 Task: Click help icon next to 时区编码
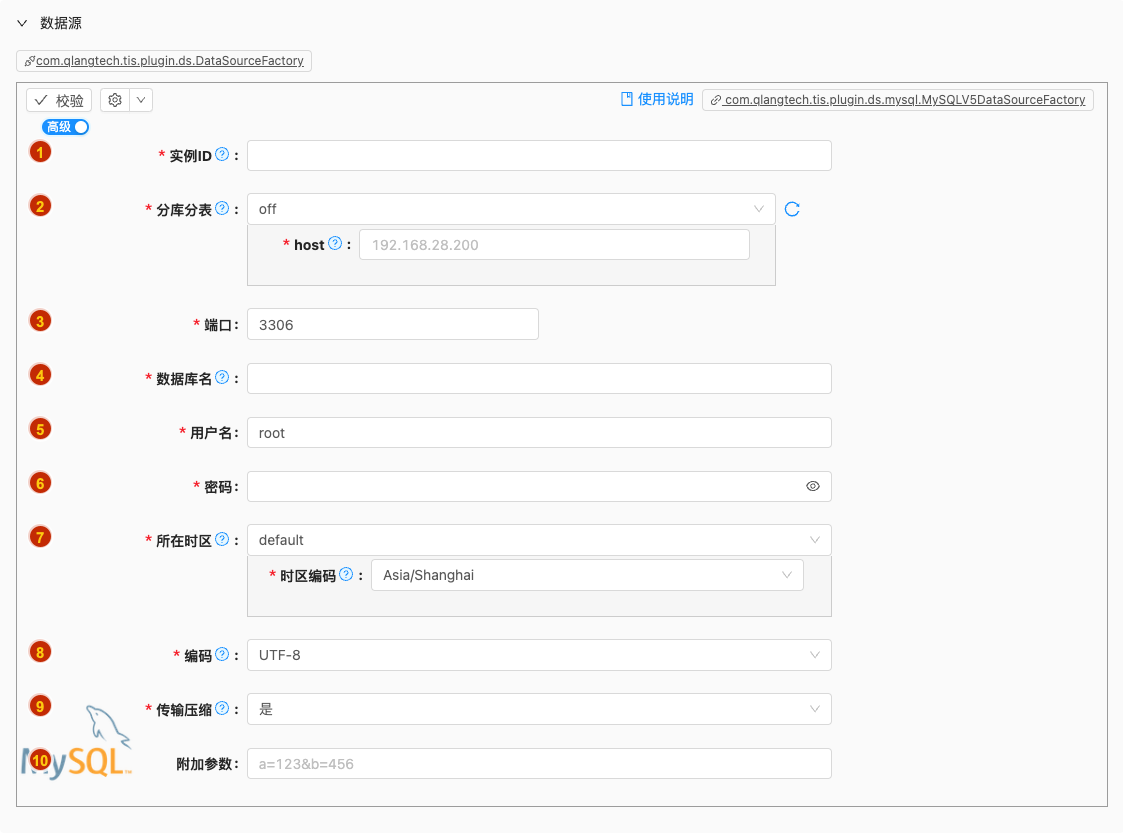346,575
